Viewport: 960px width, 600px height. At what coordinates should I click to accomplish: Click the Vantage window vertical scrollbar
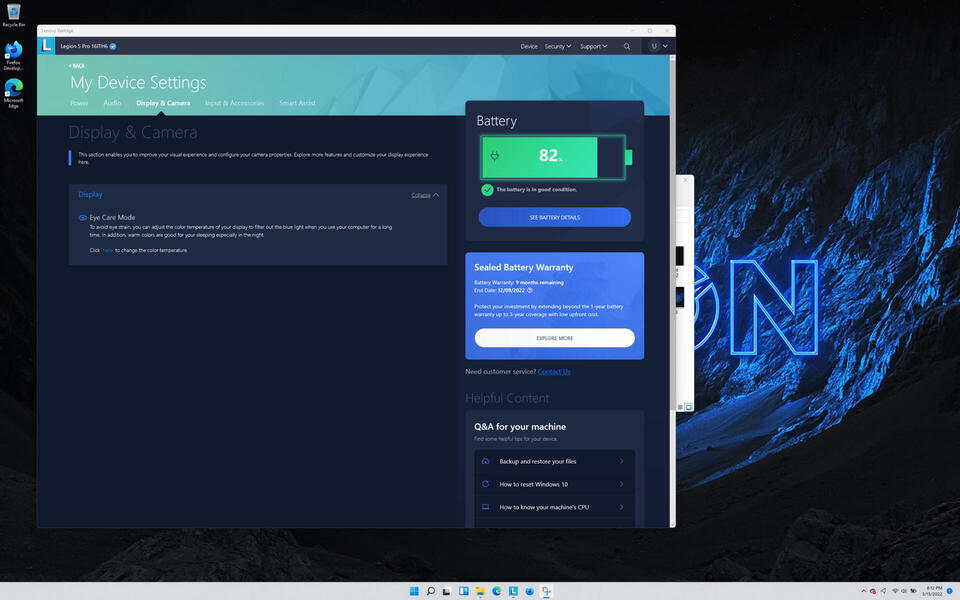click(673, 291)
